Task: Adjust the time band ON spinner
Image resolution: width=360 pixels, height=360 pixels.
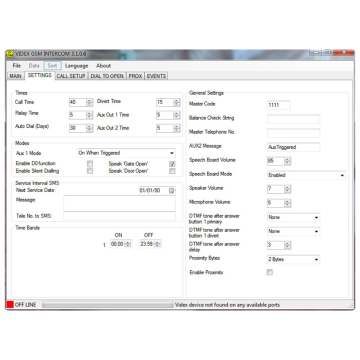Action: (128, 244)
